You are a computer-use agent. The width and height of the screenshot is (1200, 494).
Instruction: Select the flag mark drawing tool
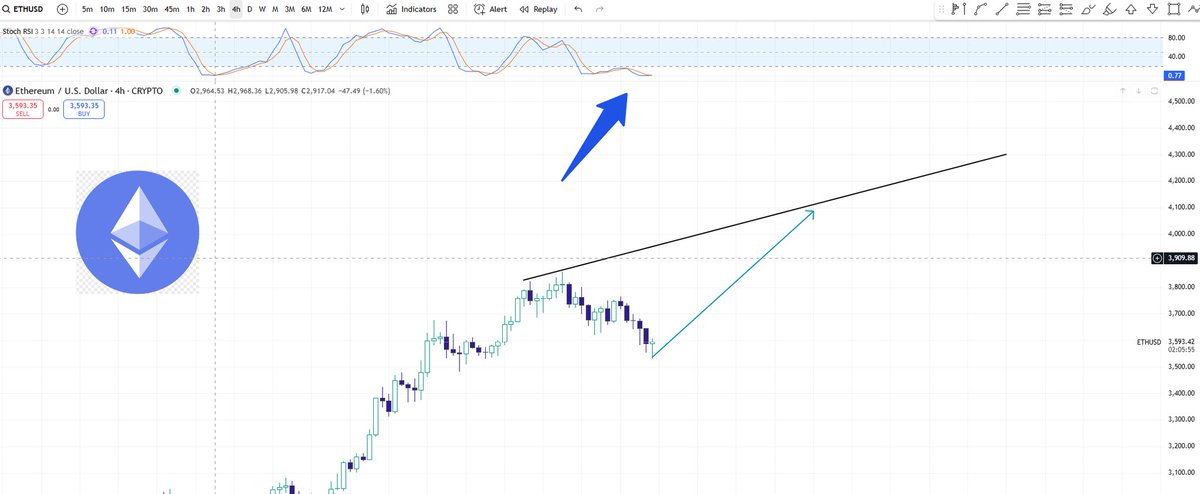956,9
